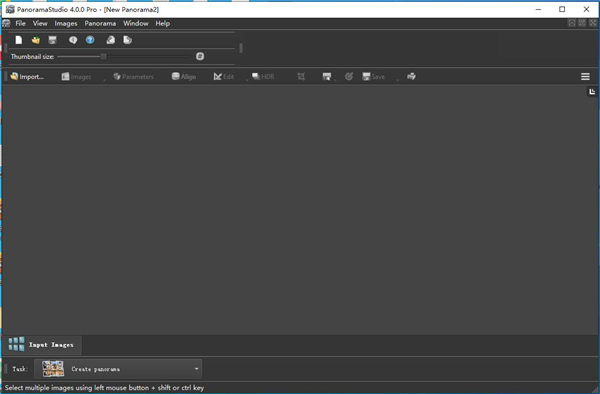Open the Window menu
This screenshot has height=394, width=600.
point(135,23)
